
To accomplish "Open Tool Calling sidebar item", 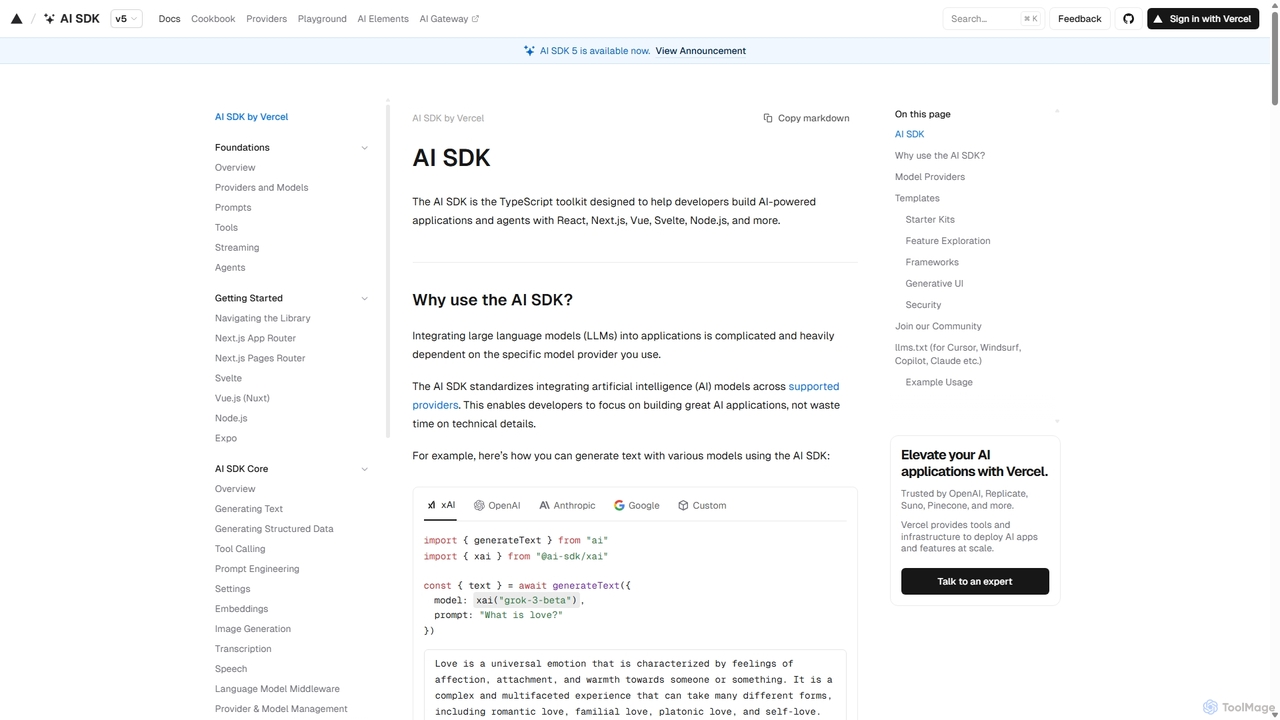I will tap(240, 549).
